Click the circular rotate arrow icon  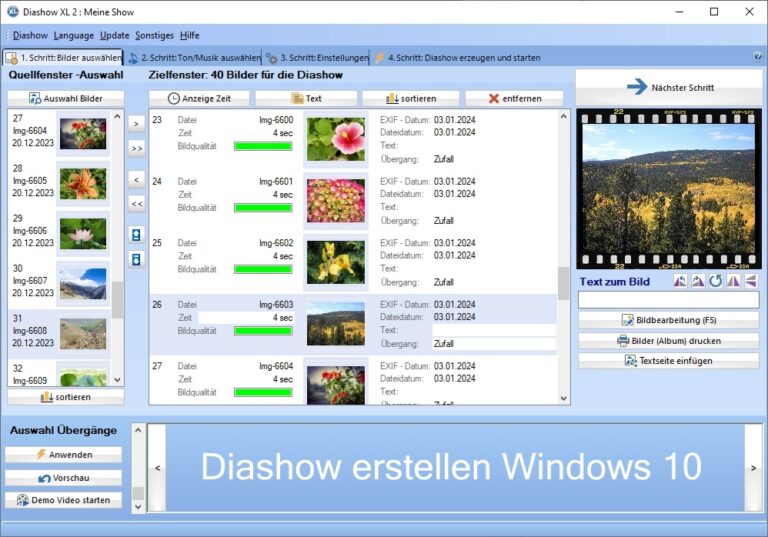pos(716,281)
